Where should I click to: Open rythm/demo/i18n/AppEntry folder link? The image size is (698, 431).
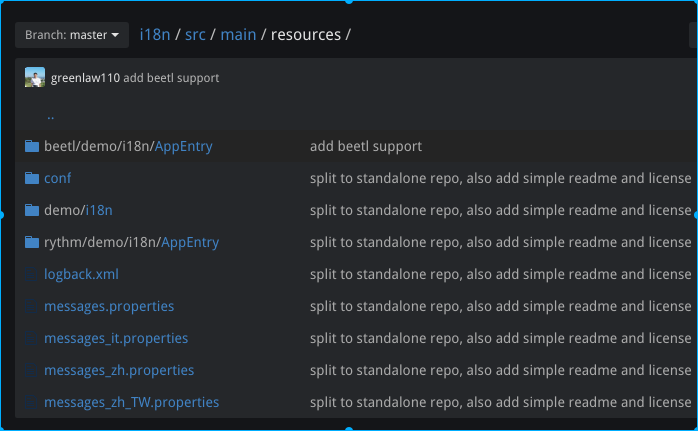(x=131, y=242)
